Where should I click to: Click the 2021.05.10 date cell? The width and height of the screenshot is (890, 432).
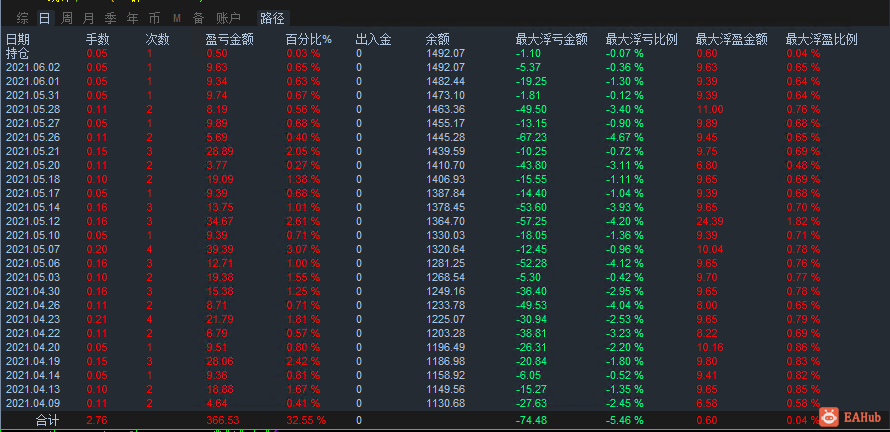tap(32, 236)
